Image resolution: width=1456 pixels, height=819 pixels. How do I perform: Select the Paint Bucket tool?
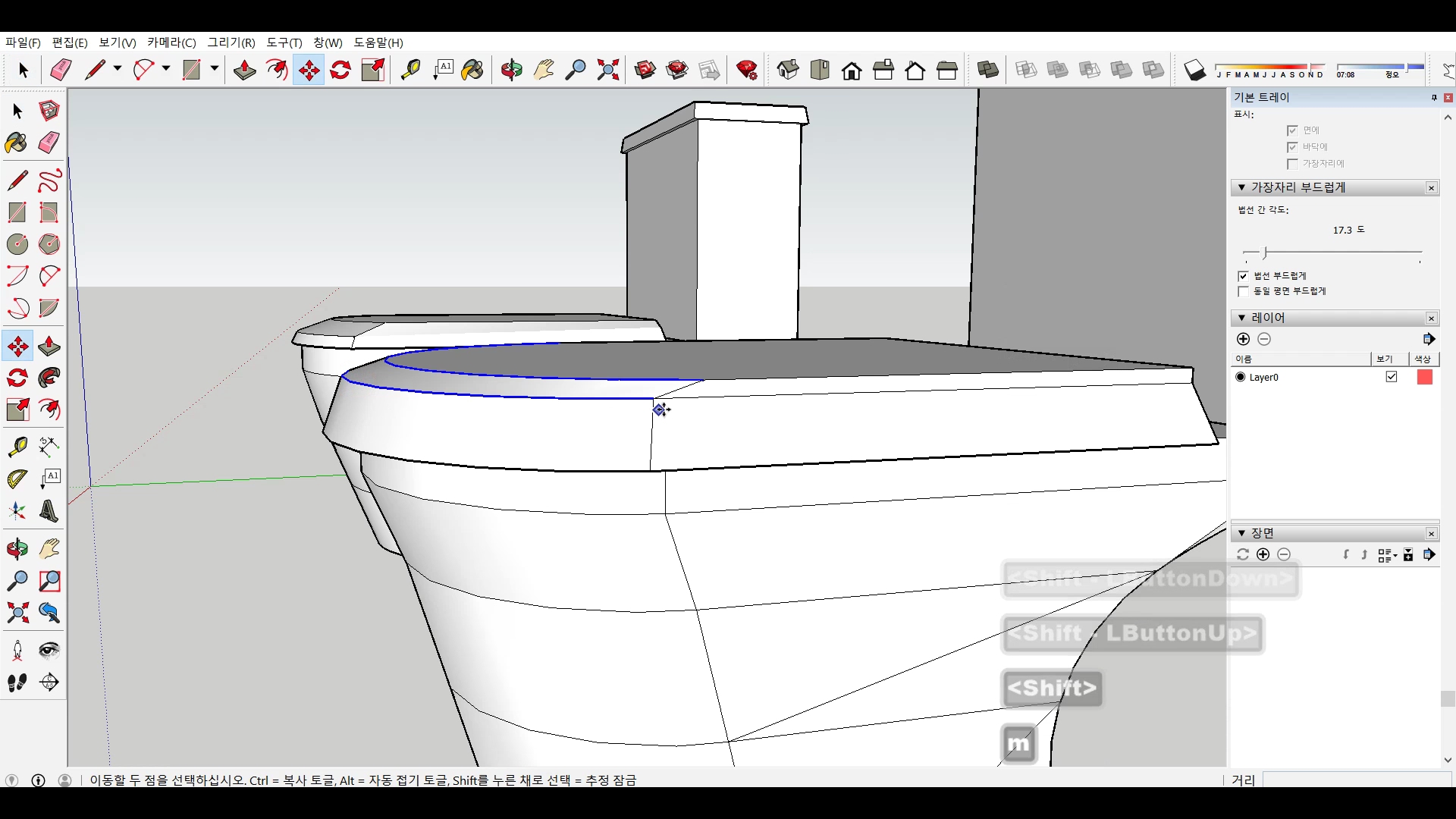[x=16, y=143]
